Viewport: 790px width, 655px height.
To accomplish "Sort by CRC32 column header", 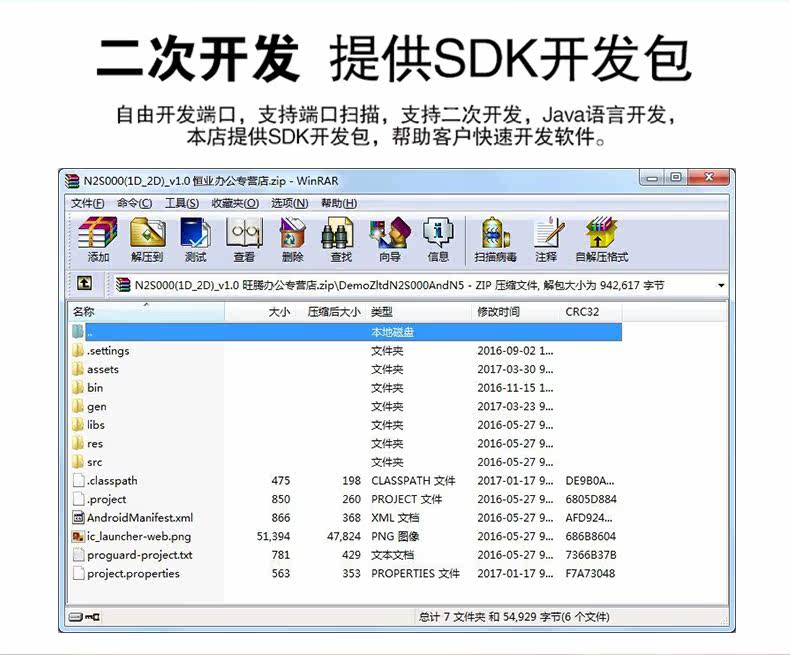I will (591, 311).
